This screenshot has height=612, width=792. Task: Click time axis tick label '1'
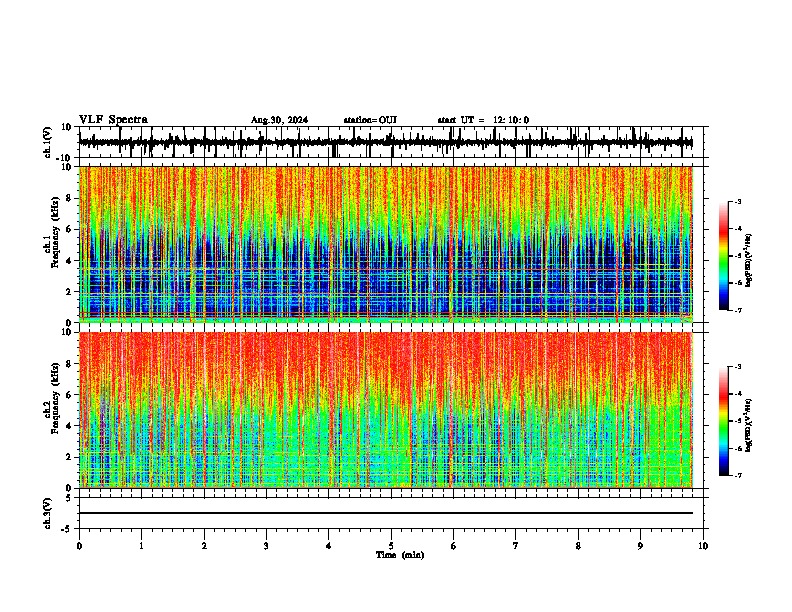point(141,546)
